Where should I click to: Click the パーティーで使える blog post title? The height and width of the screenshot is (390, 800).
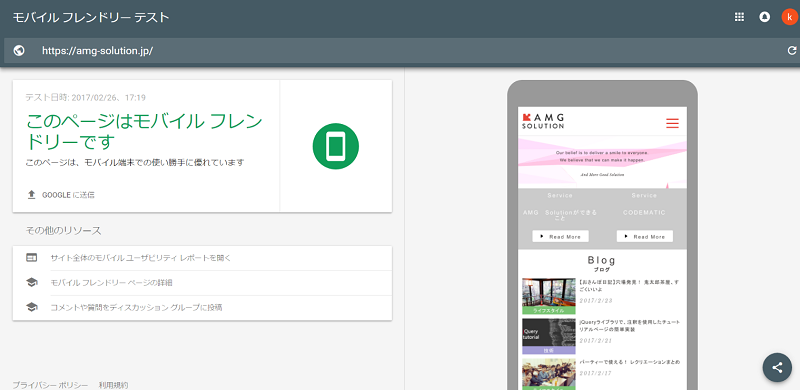[630, 362]
